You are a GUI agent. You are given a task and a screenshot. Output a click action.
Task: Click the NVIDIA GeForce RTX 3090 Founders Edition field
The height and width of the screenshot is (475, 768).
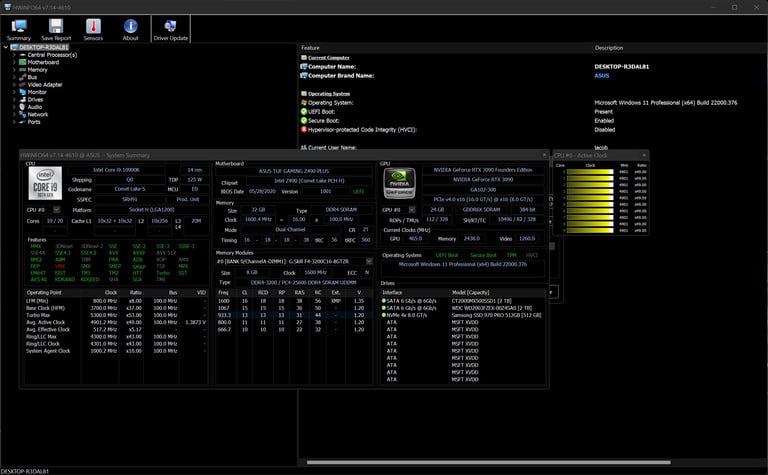(x=483, y=170)
